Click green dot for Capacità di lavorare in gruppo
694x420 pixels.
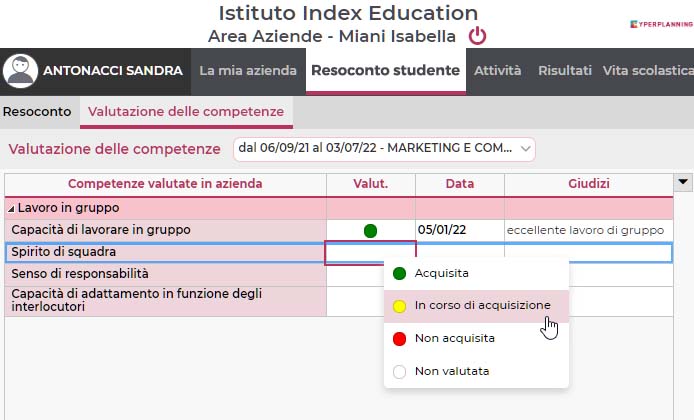click(370, 231)
